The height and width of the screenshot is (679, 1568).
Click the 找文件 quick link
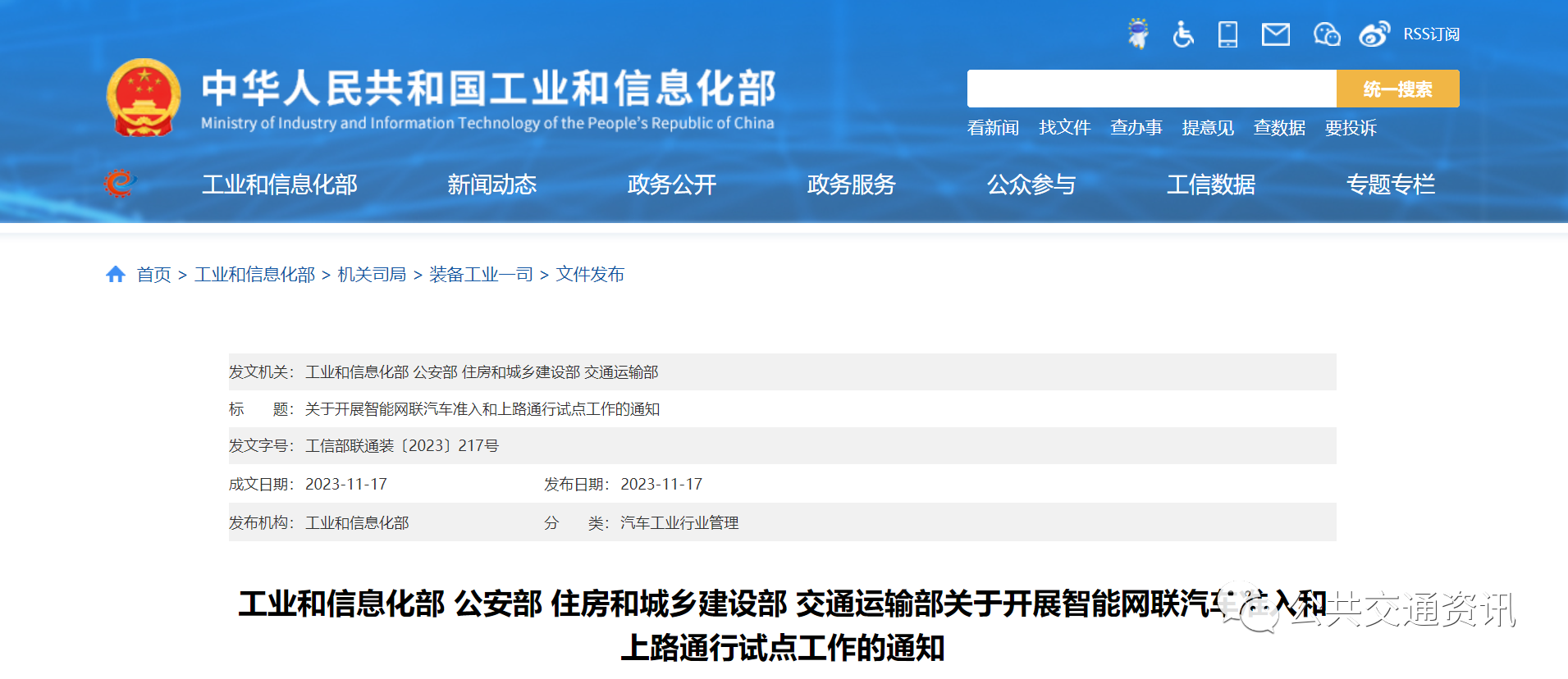tap(1064, 128)
